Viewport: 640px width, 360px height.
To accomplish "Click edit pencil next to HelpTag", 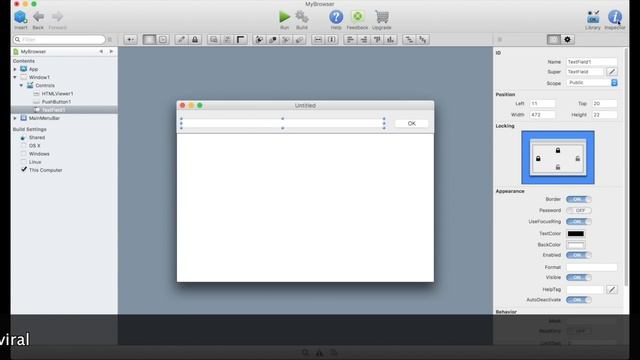I will click(x=611, y=289).
